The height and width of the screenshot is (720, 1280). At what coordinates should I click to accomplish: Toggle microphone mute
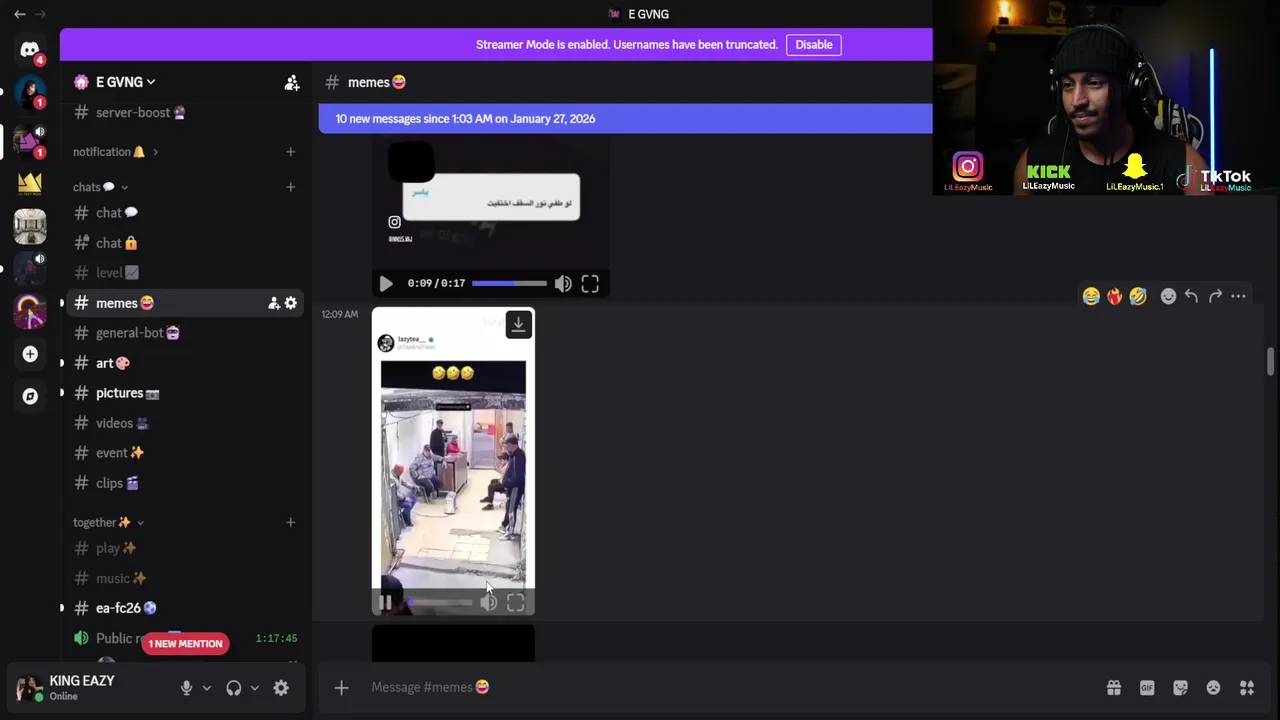[x=186, y=688]
